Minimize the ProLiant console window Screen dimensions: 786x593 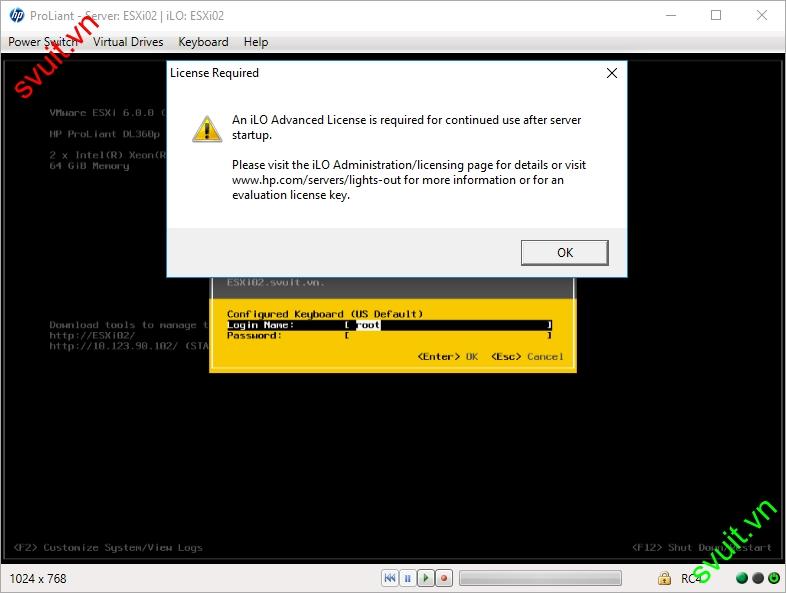point(671,16)
